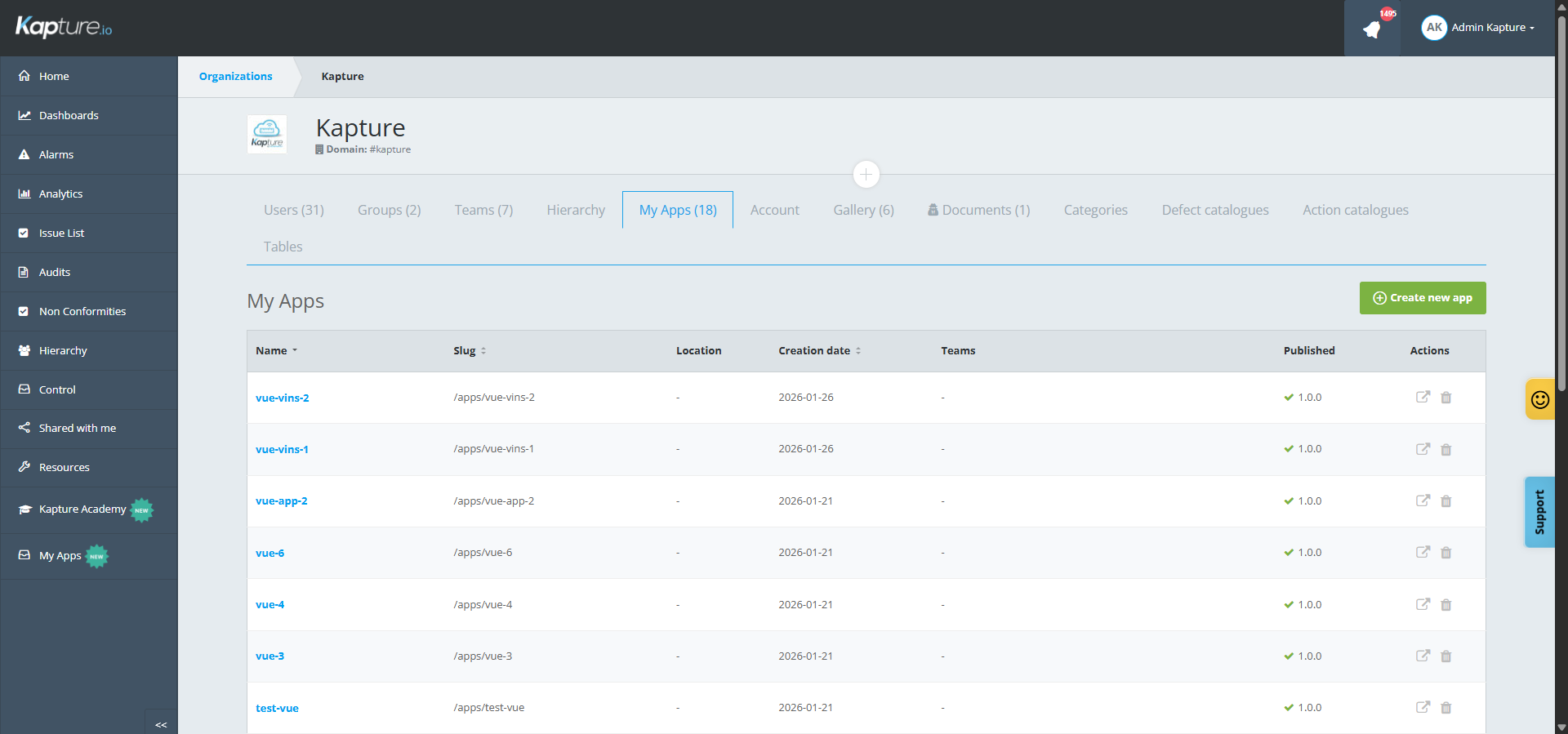Delete vue-vins-2 with trash icon
Screen dimensions: 1568x734
pyautogui.click(x=1446, y=398)
